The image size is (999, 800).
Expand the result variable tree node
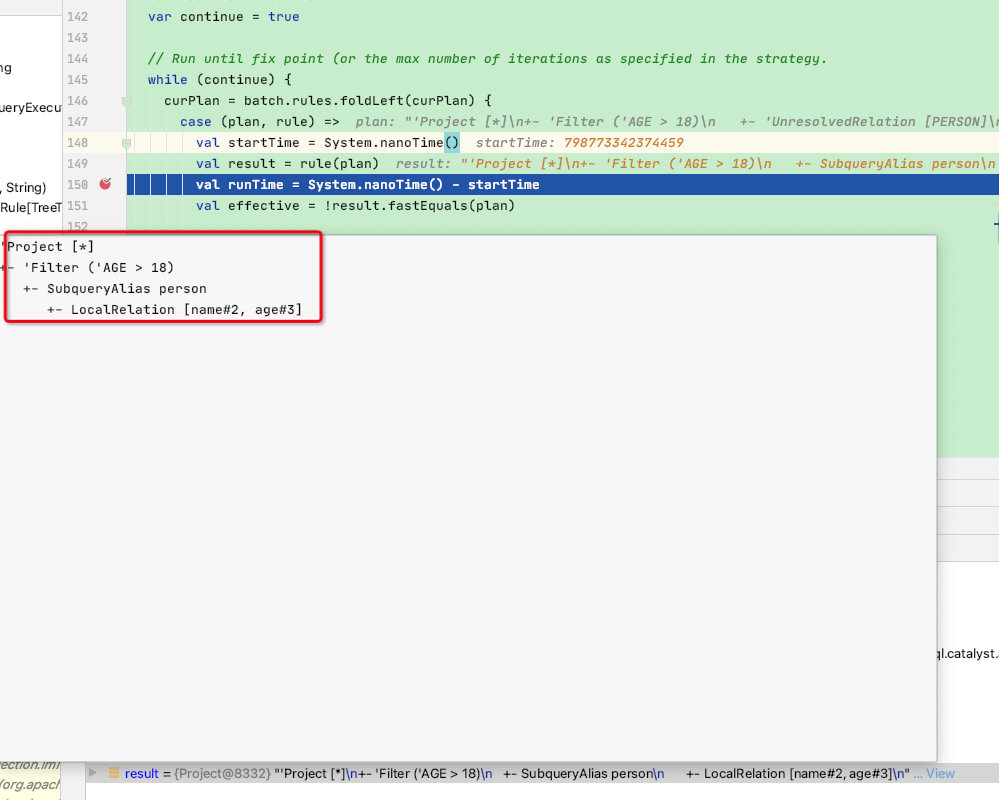[x=93, y=773]
